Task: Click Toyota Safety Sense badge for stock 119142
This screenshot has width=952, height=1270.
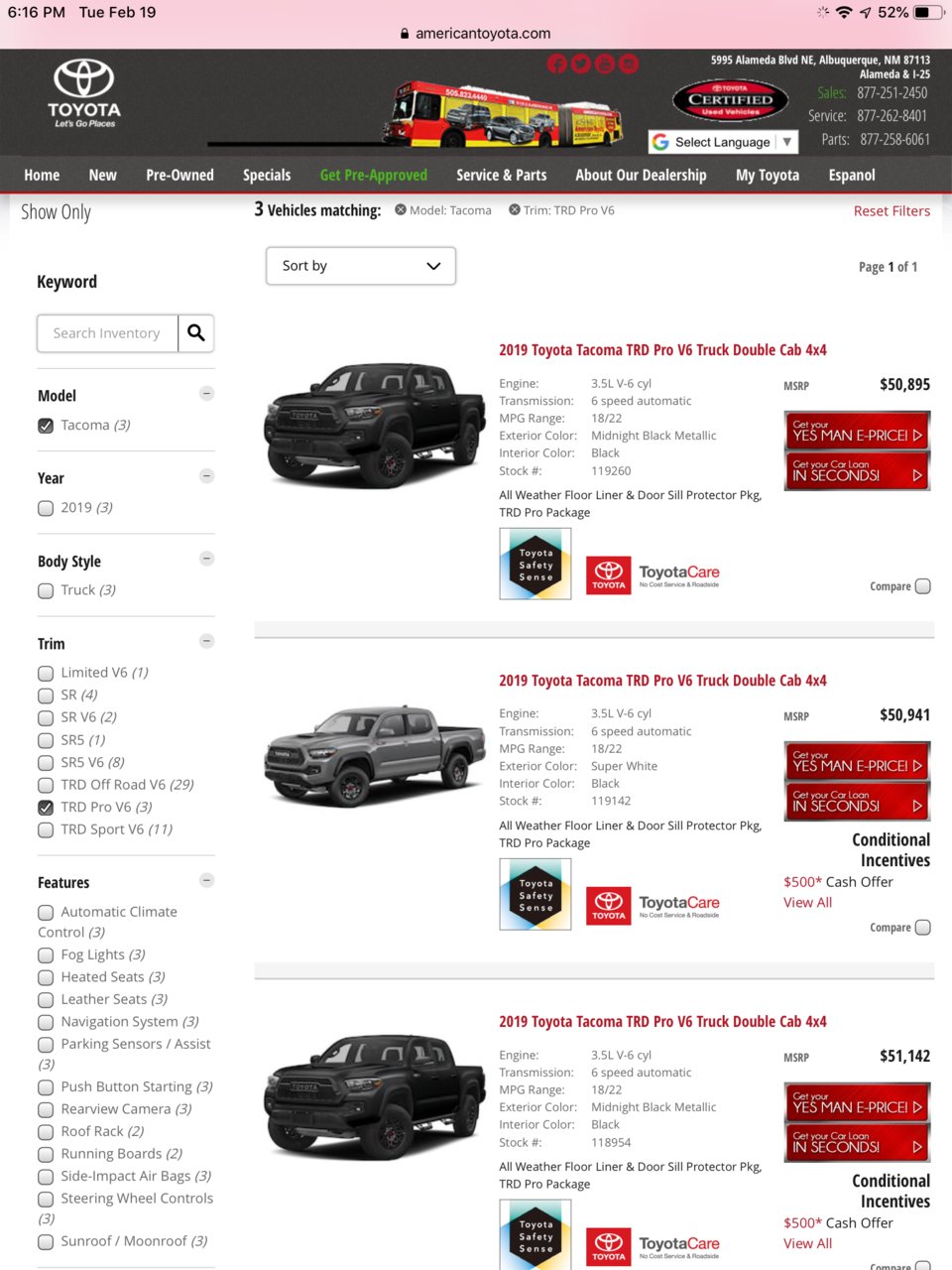Action: pos(535,895)
